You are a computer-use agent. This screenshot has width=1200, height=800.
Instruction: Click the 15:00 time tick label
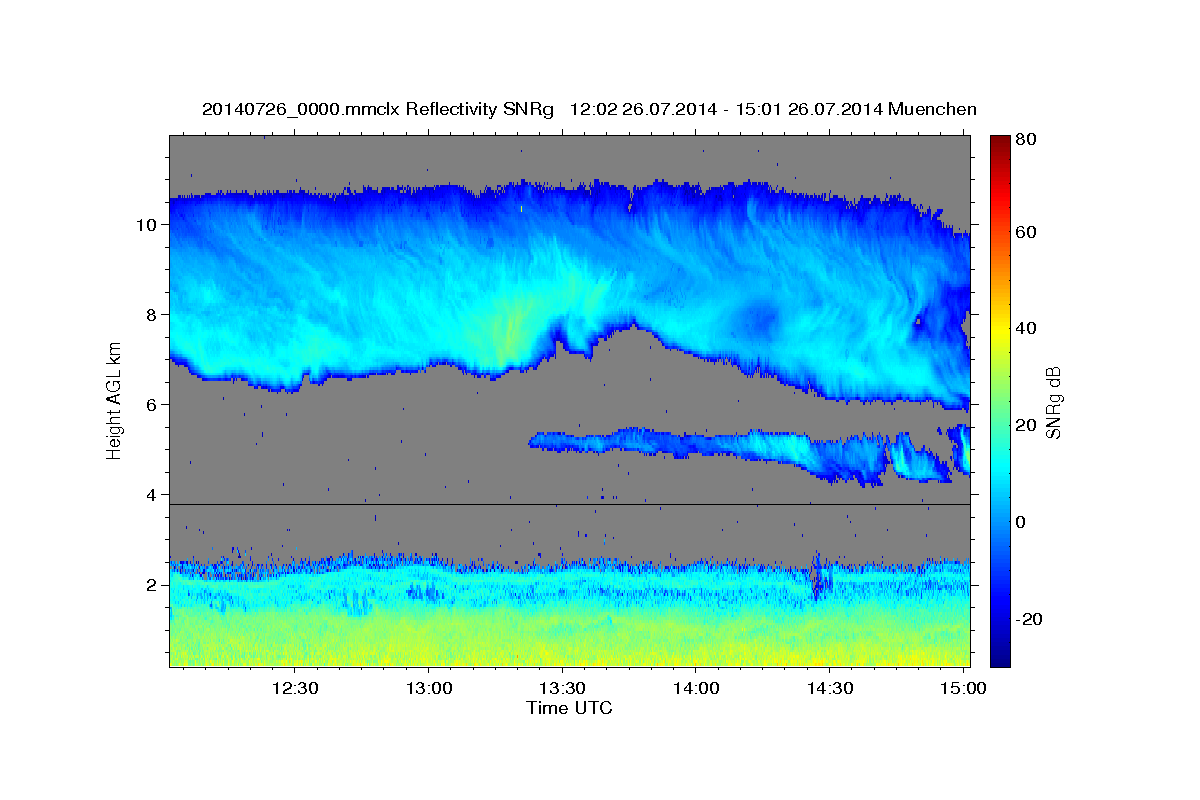[963, 689]
